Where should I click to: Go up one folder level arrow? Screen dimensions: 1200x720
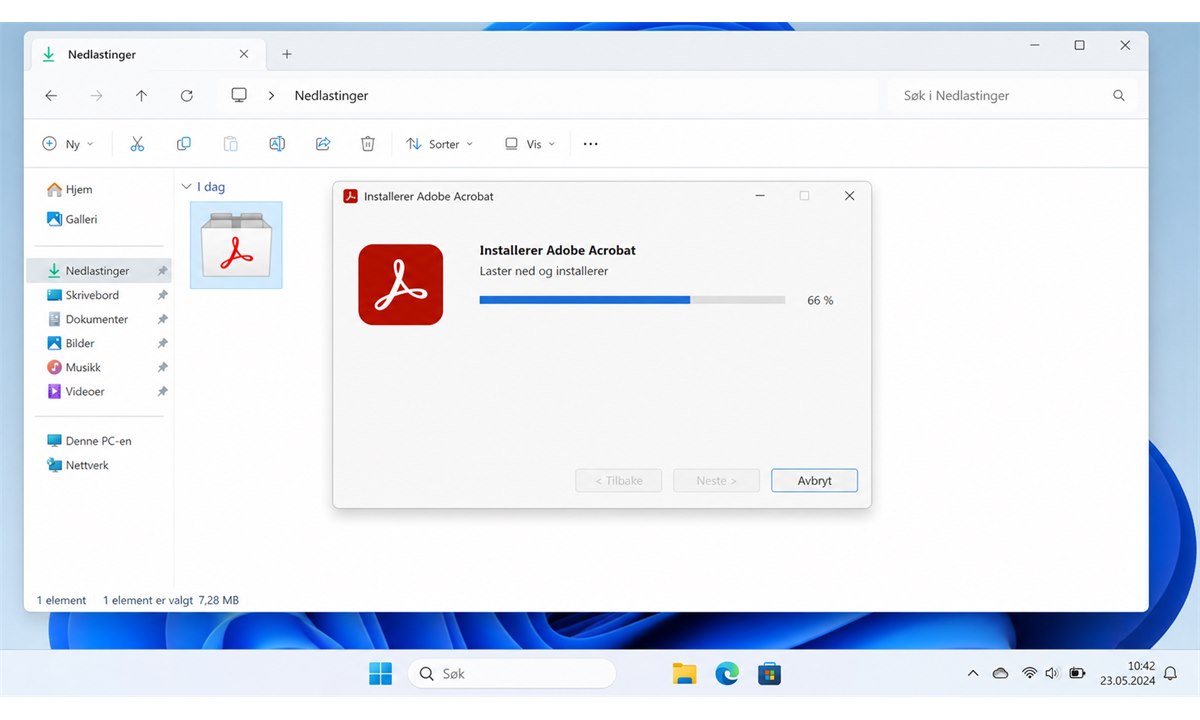[x=141, y=96]
